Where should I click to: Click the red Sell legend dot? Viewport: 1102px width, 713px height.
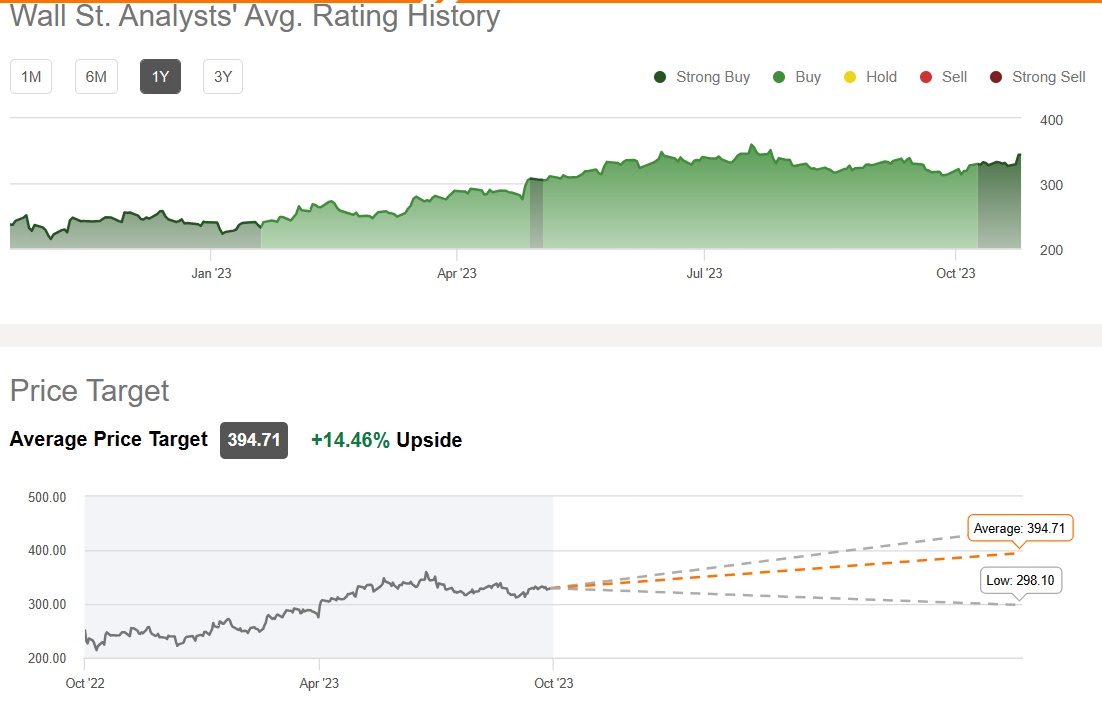(926, 77)
